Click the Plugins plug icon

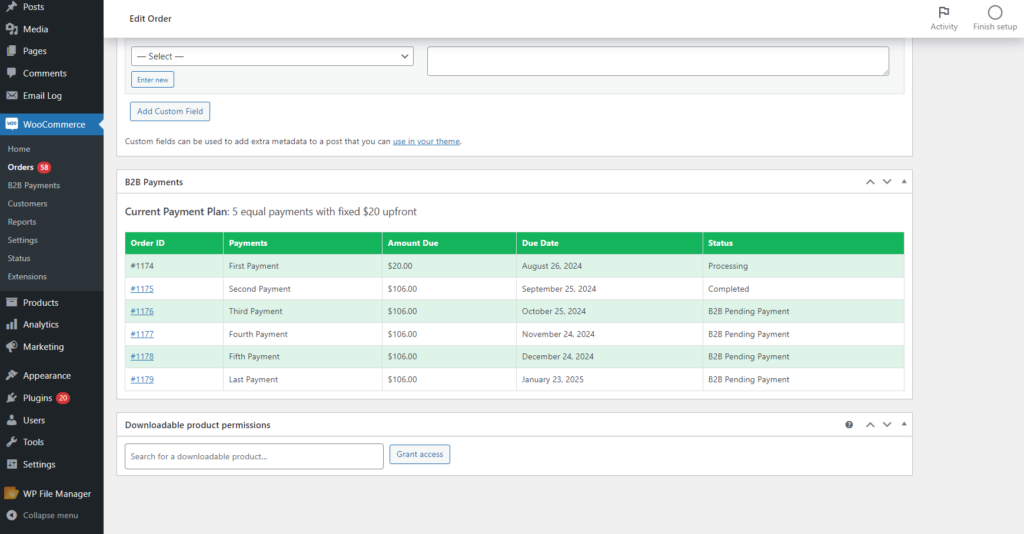(x=12, y=398)
